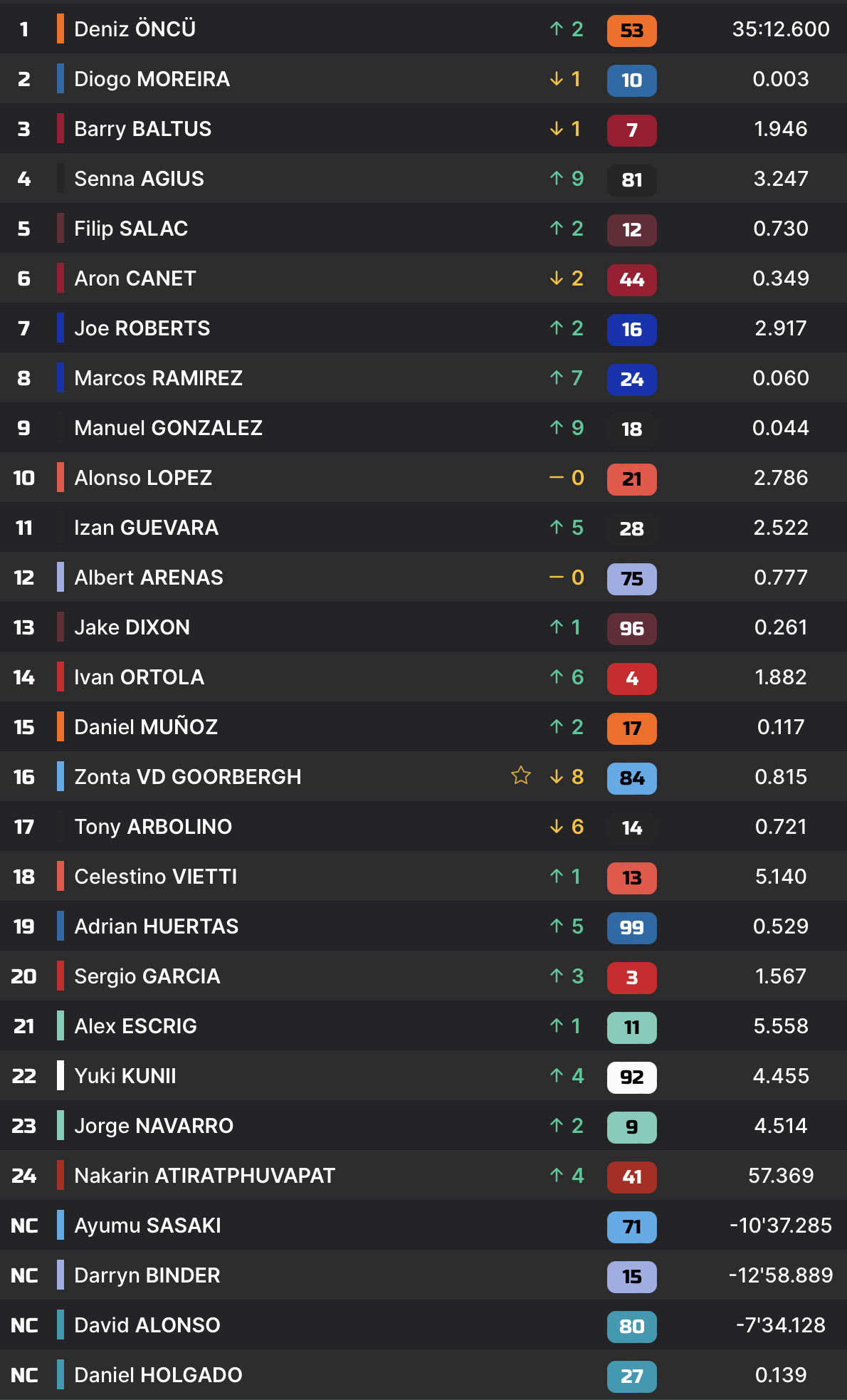Viewport: 847px width, 1400px height.
Task: Click the red number 7 badge
Action: pyautogui.click(x=631, y=130)
